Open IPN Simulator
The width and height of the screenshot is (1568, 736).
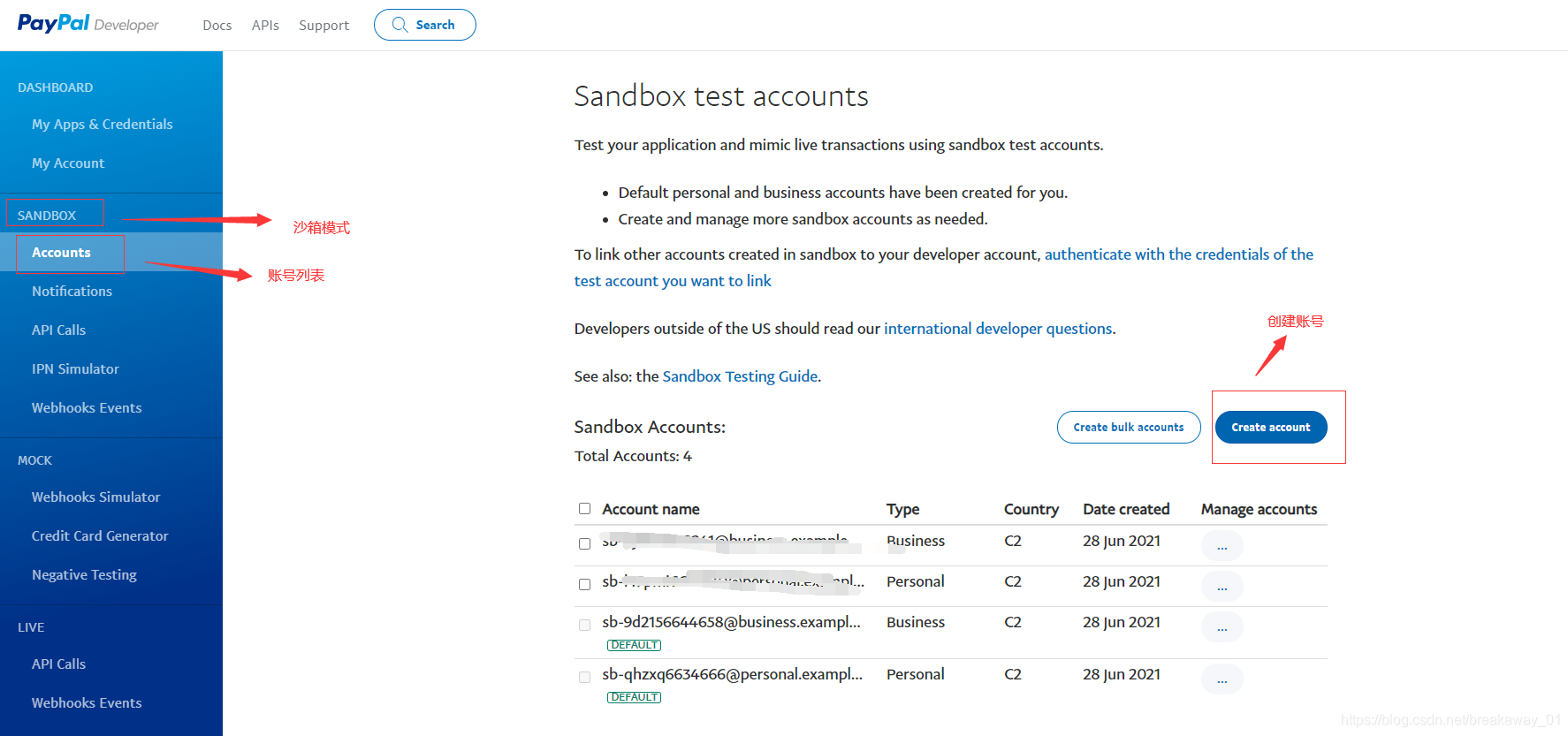pos(75,368)
